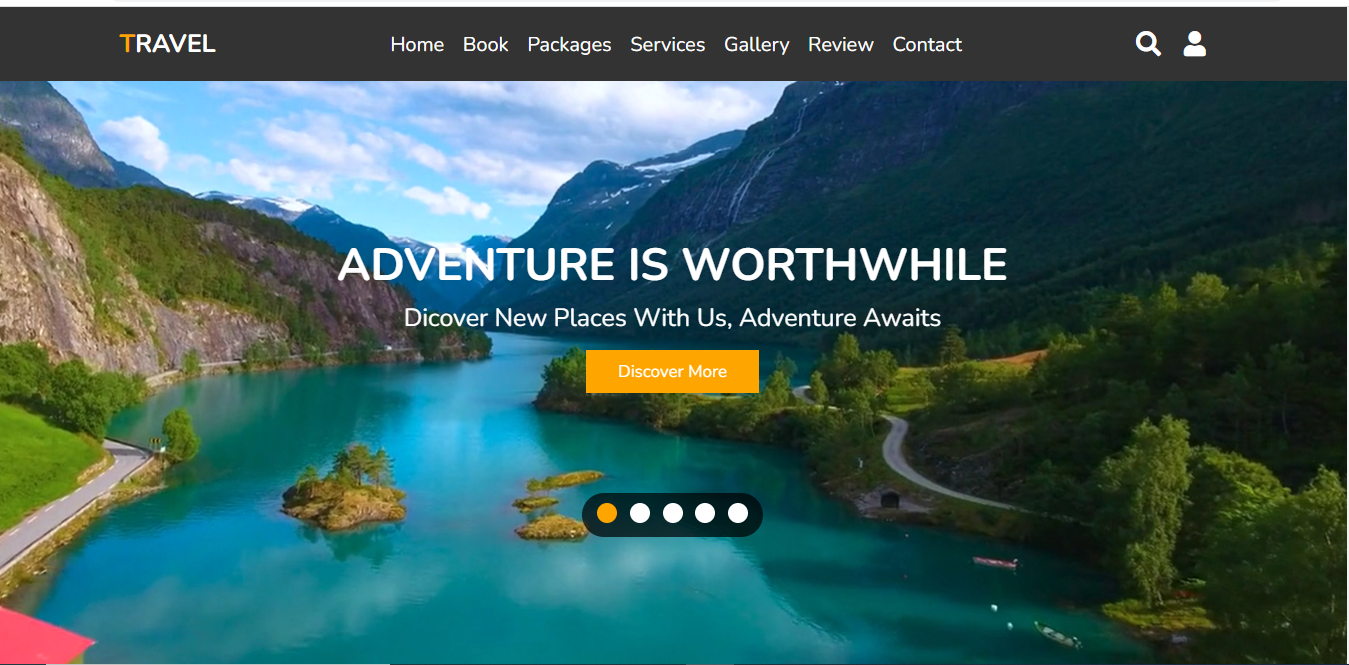
Task: Open the Contact page link
Action: pyautogui.click(x=927, y=45)
